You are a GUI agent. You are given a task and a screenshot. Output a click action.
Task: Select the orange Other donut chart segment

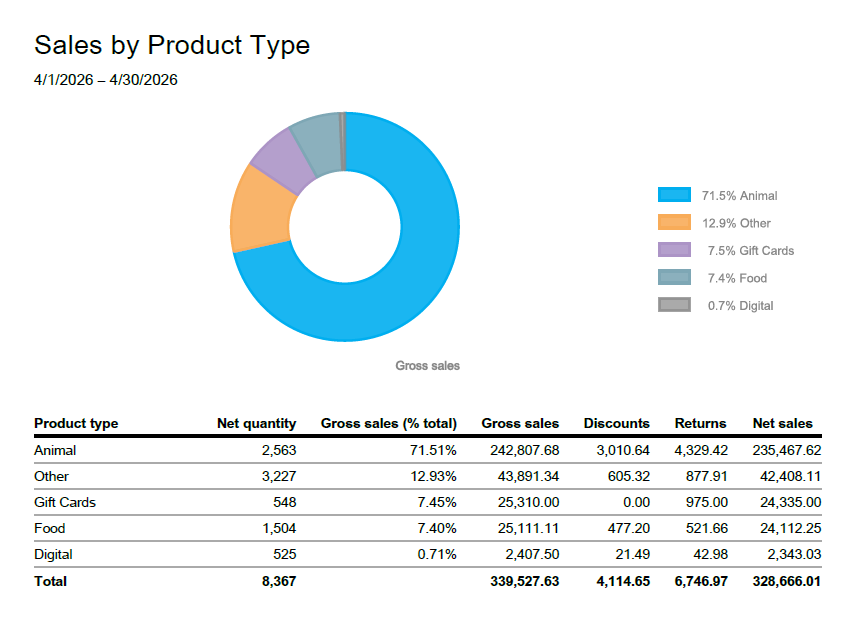(258, 211)
